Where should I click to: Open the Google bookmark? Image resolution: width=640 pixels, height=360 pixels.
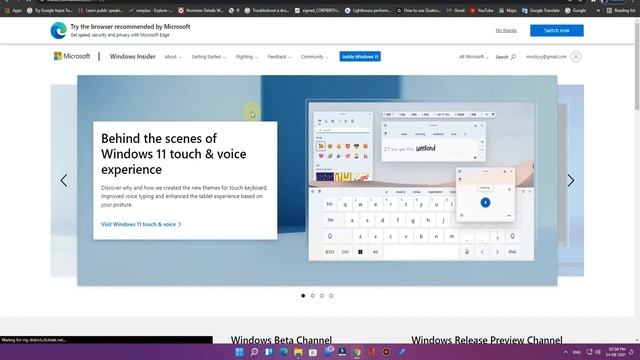(x=576, y=11)
